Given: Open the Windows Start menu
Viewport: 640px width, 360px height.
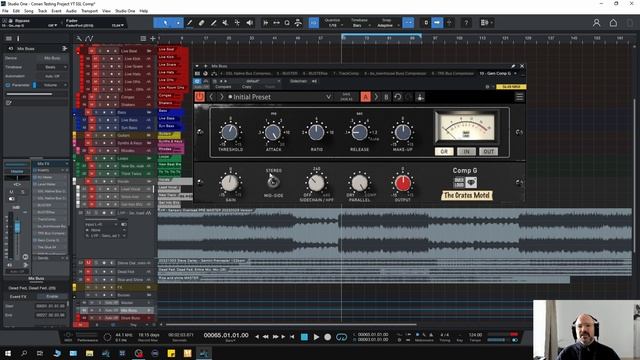Looking at the screenshot, I should click(x=8, y=353).
